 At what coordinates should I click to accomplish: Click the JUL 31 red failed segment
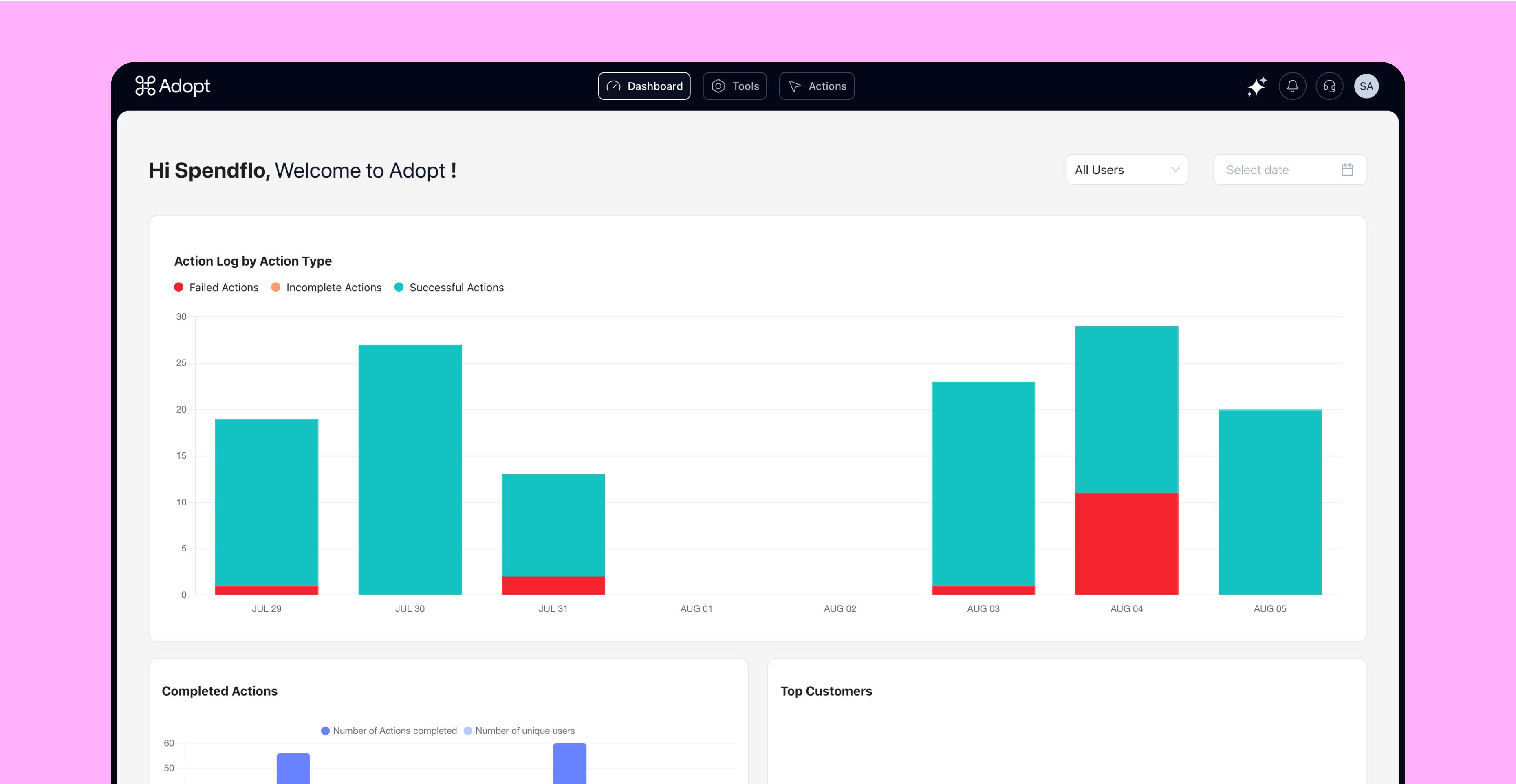pos(553,585)
